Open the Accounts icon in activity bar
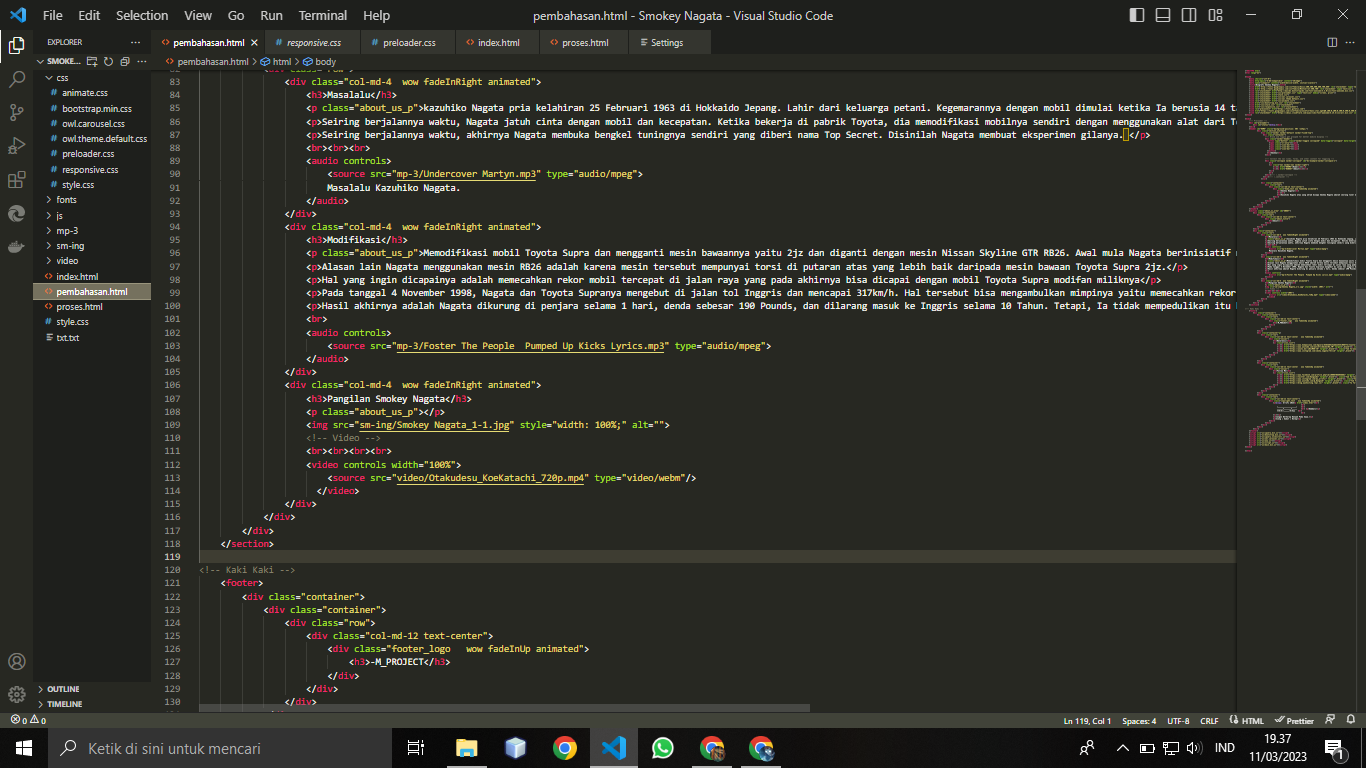This screenshot has width=1366, height=768. 16,661
